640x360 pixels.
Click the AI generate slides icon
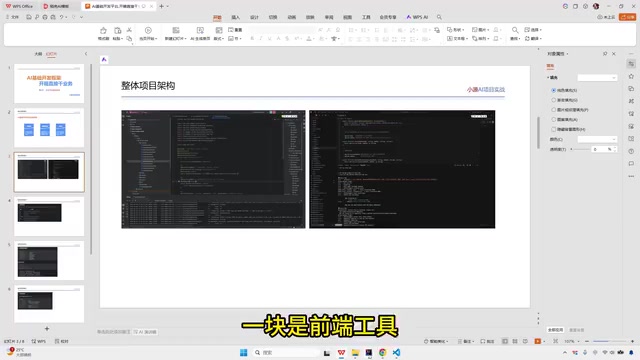(200, 31)
